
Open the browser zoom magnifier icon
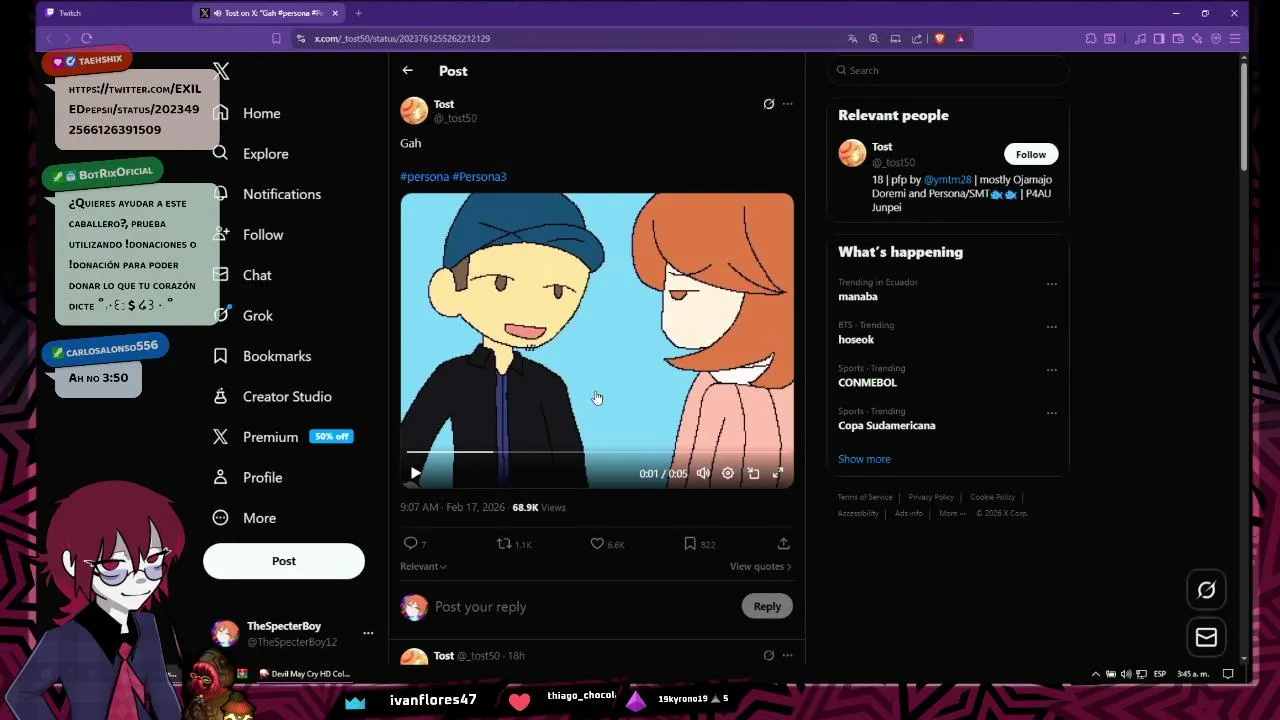873,38
